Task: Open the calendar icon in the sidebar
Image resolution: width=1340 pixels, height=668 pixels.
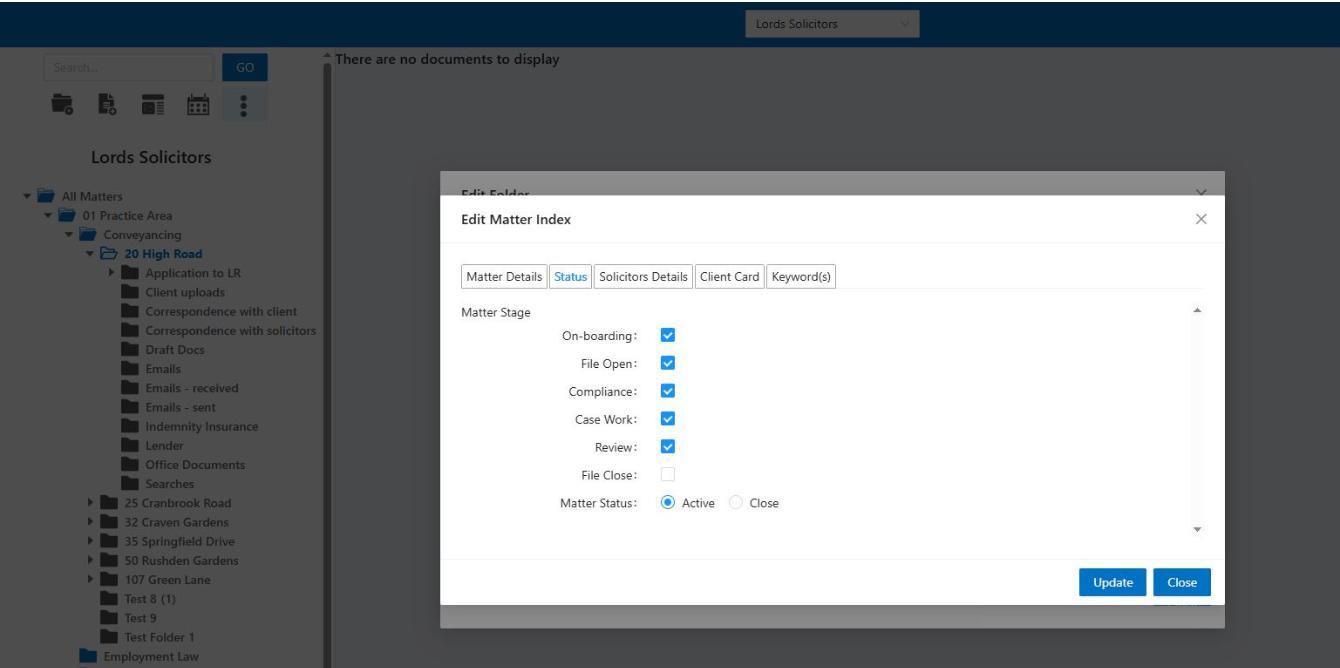Action: point(198,105)
